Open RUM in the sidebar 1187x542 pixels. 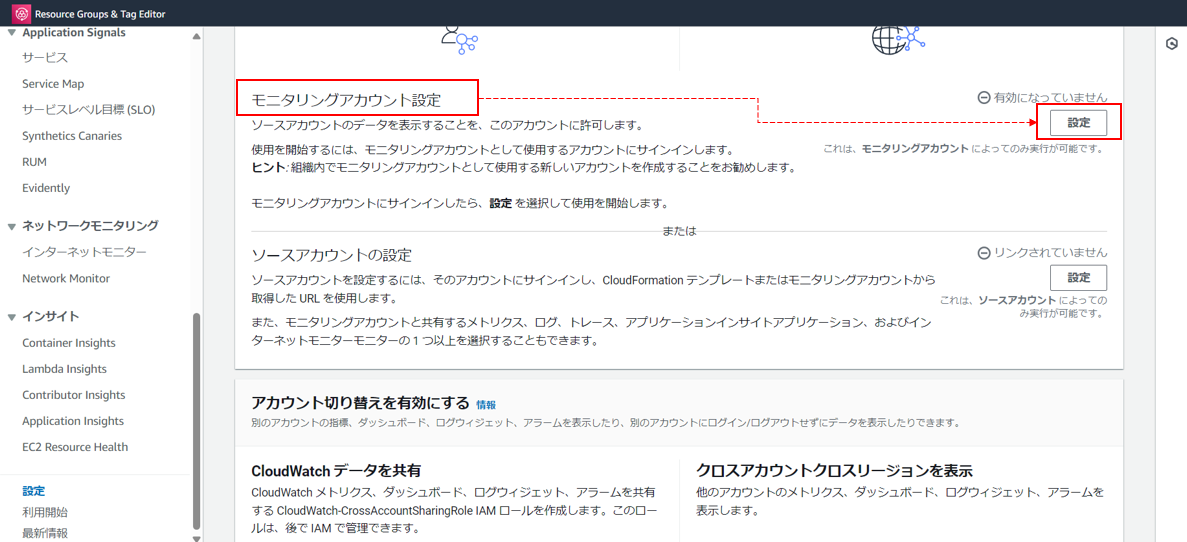pyautogui.click(x=33, y=162)
